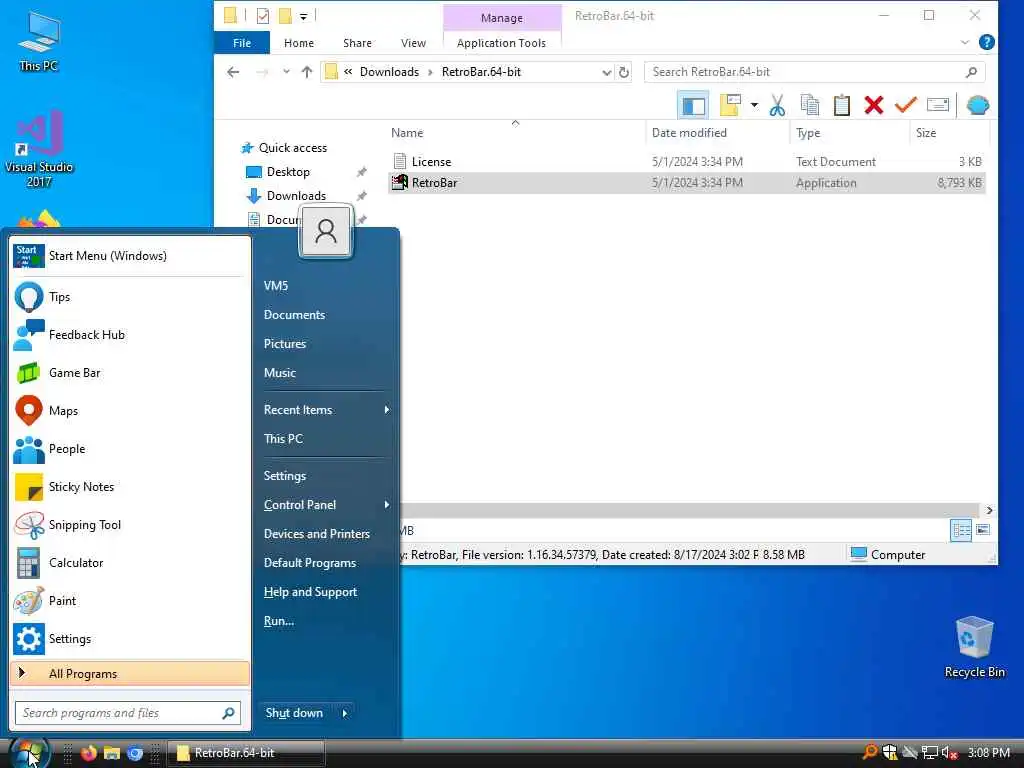This screenshot has height=768, width=1024.
Task: Launch People app from start menu
Action: pos(130,449)
